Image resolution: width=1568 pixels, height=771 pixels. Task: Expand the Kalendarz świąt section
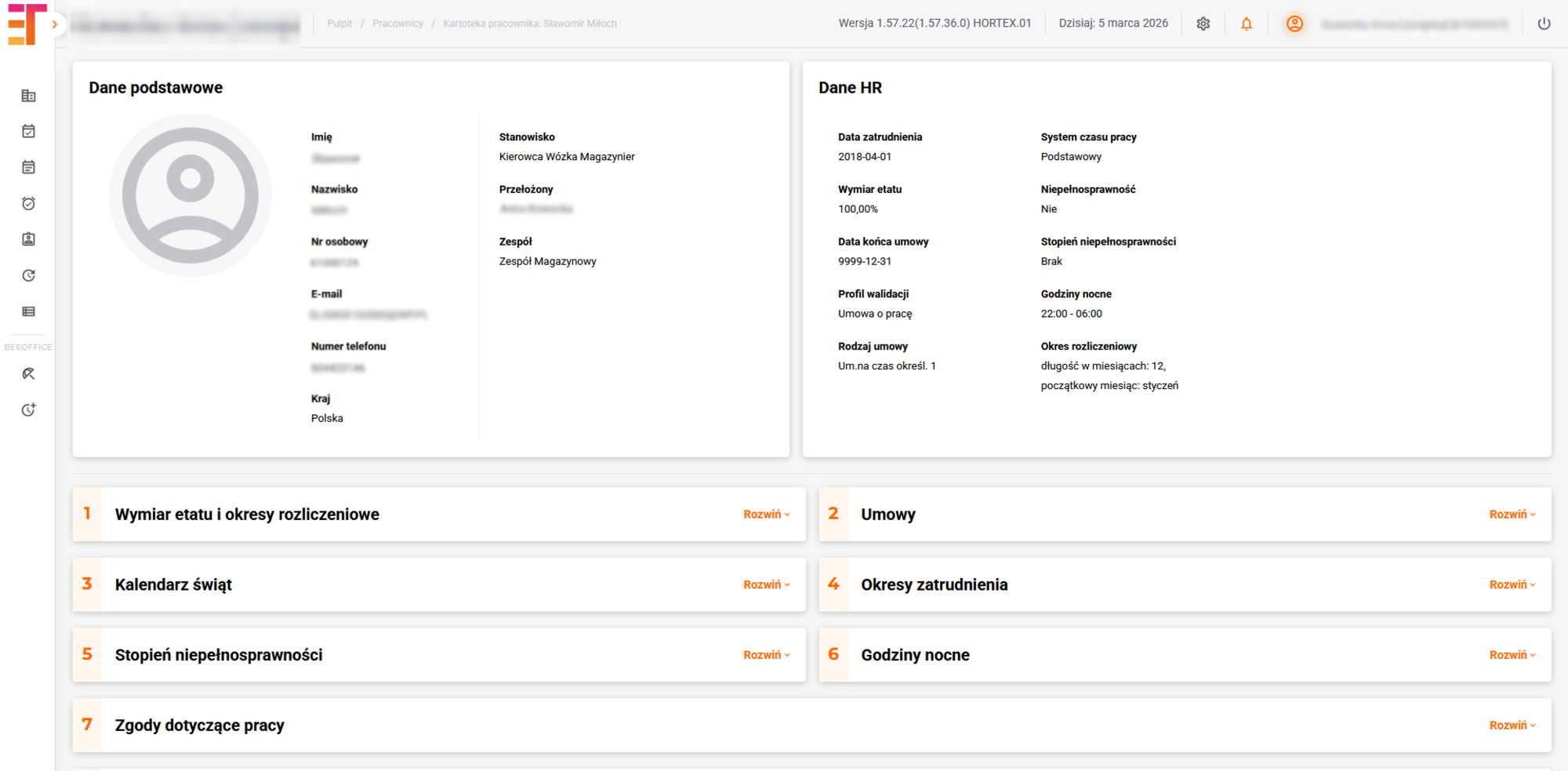coord(766,585)
